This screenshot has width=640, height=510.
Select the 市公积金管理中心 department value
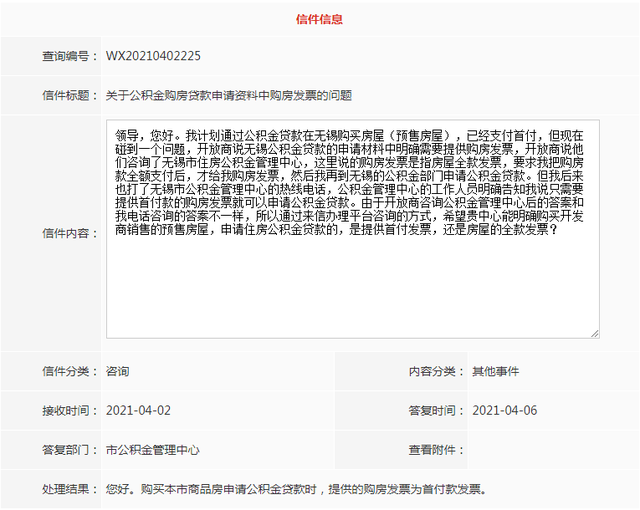click(x=153, y=450)
